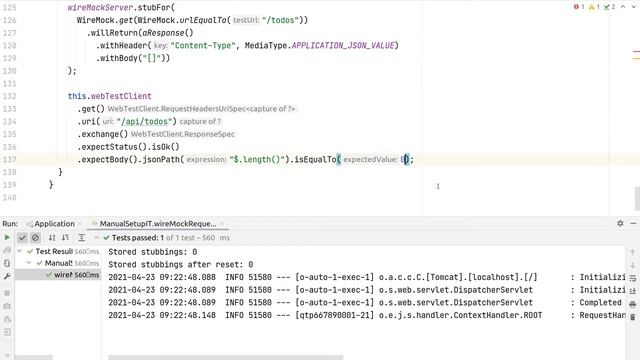
Task: Click the down arrow in console toolbar
Action: (633, 265)
